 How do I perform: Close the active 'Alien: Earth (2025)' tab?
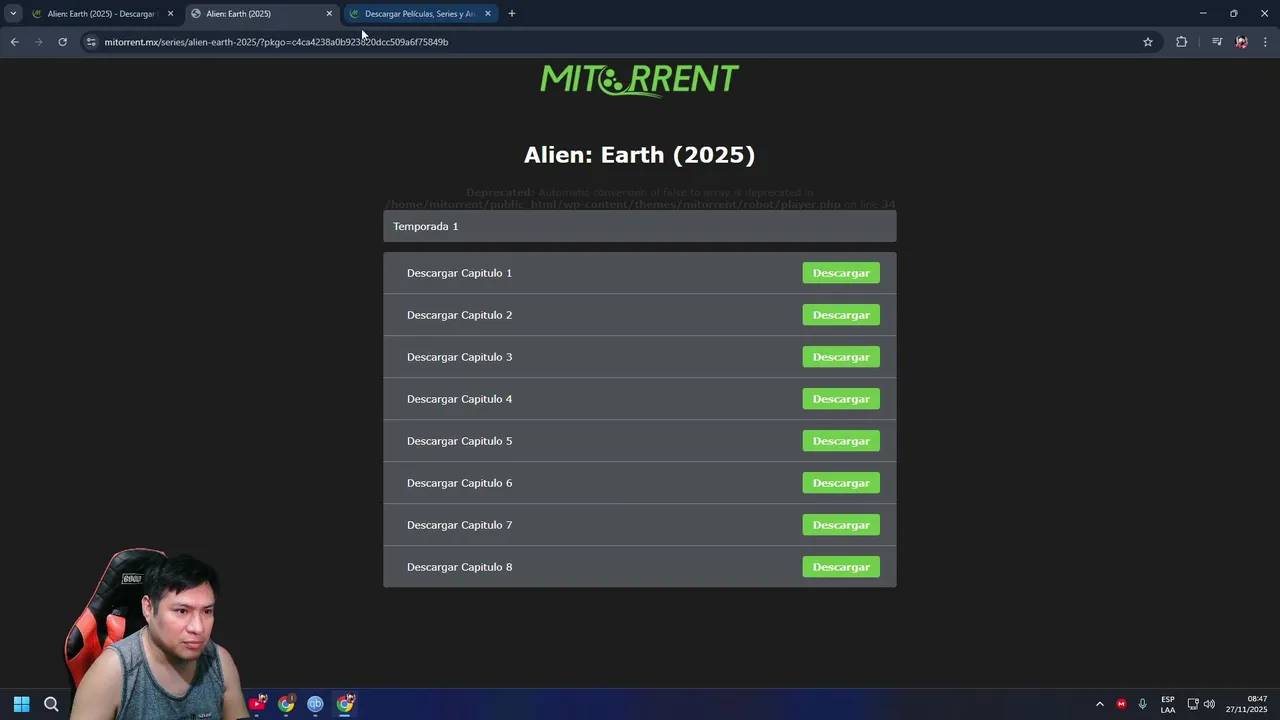[x=329, y=14]
